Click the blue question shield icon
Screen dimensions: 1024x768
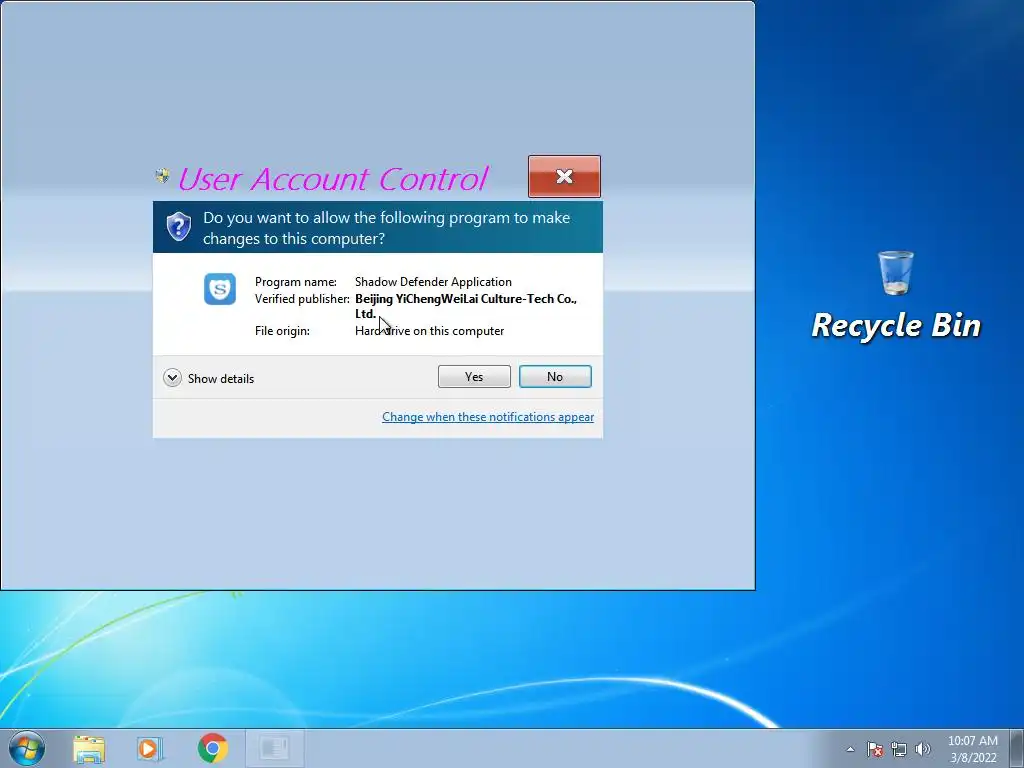point(178,227)
